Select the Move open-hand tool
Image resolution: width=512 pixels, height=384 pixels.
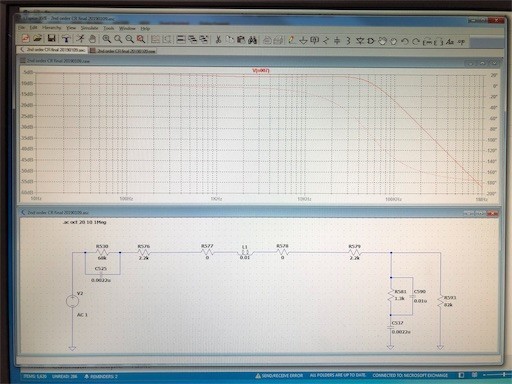(382, 41)
